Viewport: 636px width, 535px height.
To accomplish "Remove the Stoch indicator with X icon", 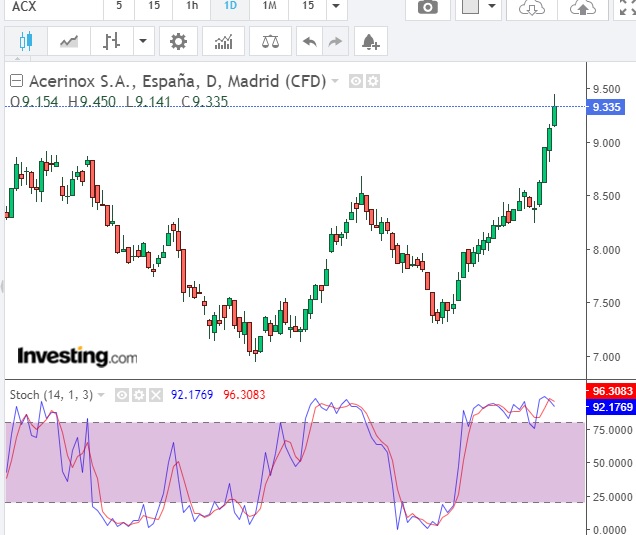I will pos(156,395).
